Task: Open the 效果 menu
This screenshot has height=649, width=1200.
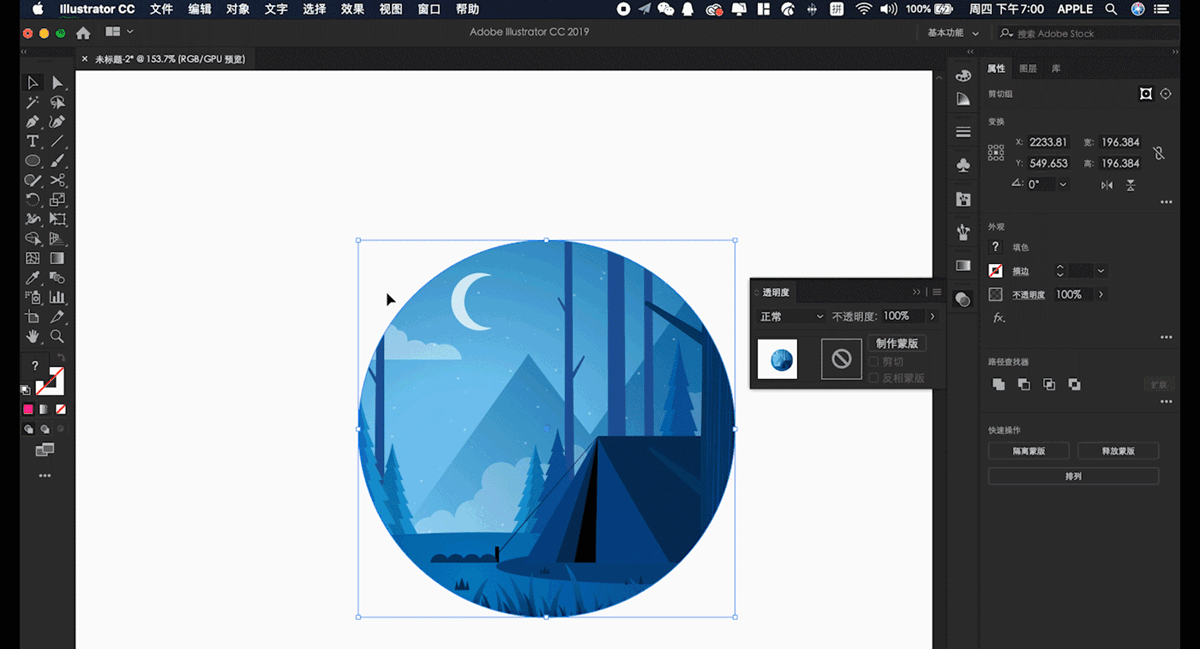Action: pyautogui.click(x=352, y=9)
